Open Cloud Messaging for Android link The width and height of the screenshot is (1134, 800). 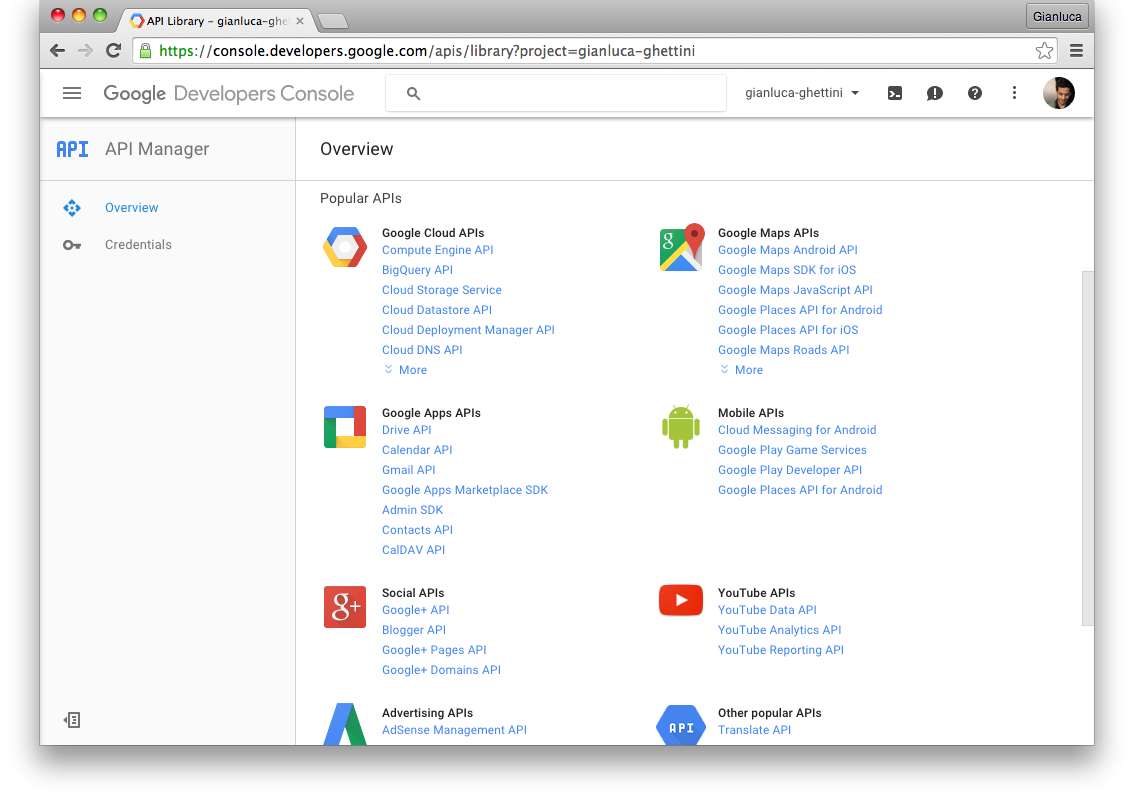(x=797, y=430)
